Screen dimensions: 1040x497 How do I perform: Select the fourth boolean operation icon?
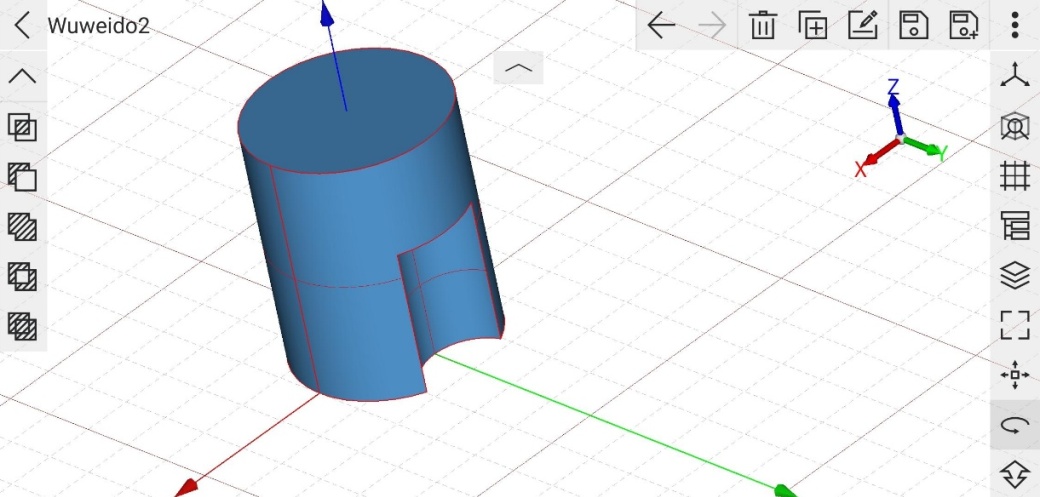pyautogui.click(x=23, y=277)
